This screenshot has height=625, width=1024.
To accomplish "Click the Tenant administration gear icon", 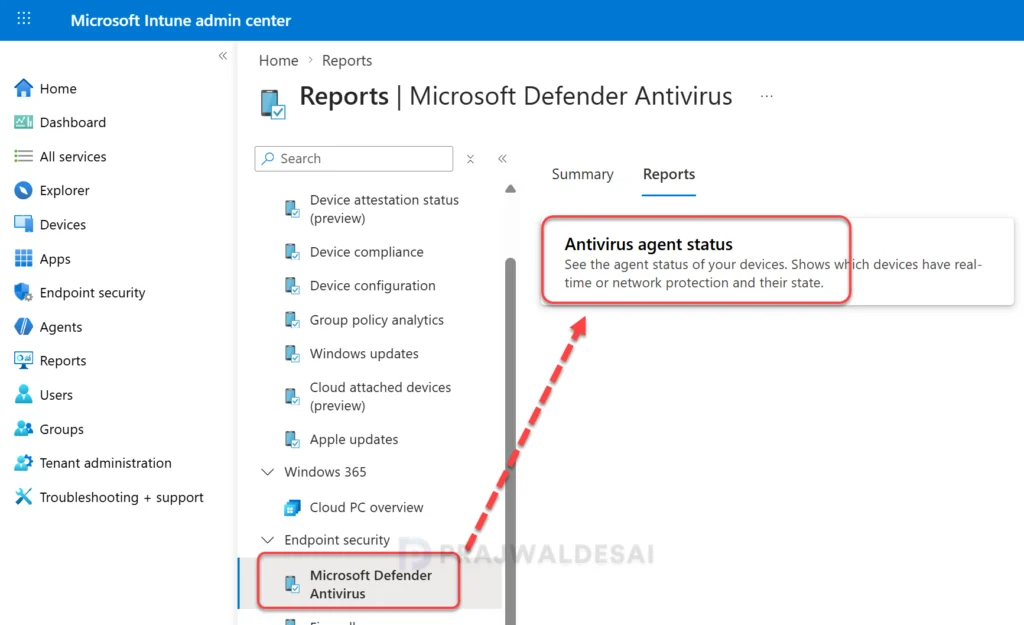I will [x=24, y=462].
